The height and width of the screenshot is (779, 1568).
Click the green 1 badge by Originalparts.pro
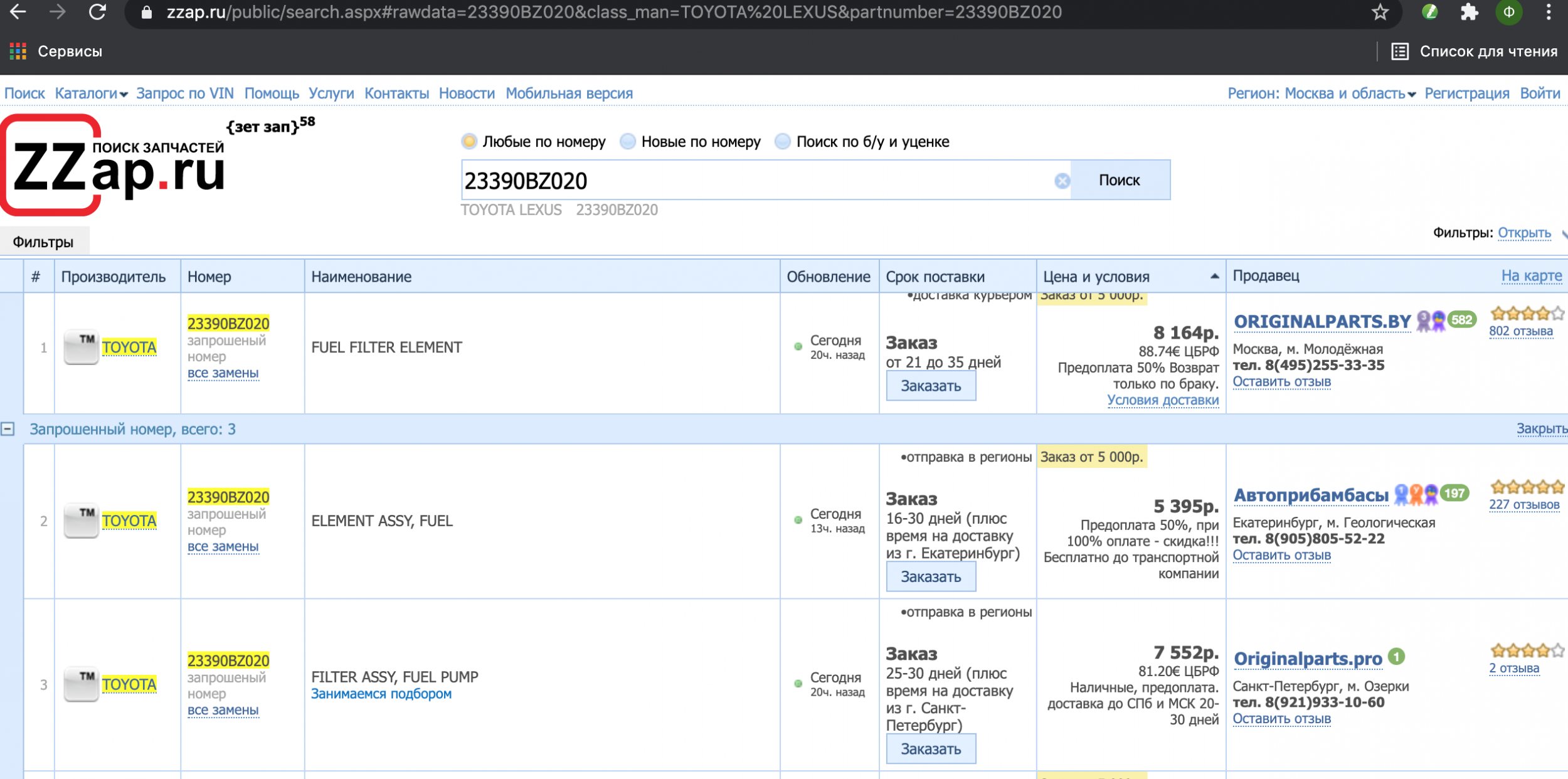[1396, 657]
